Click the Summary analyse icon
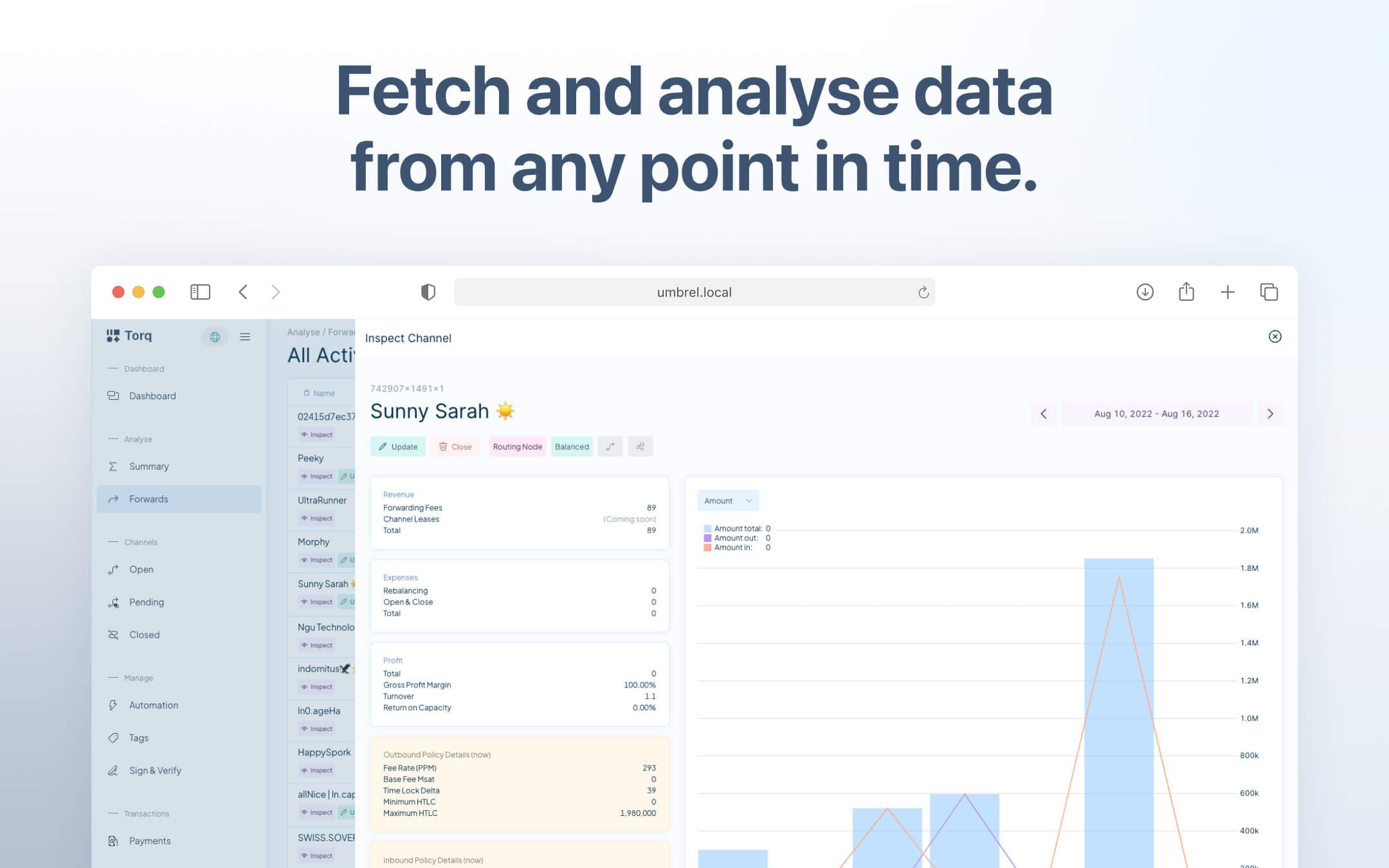 (x=113, y=465)
